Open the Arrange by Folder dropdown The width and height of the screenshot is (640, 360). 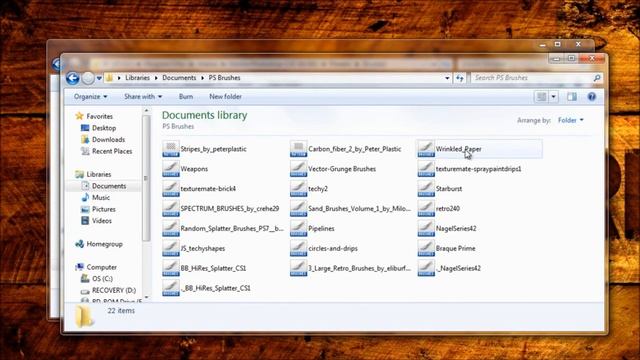pos(571,120)
